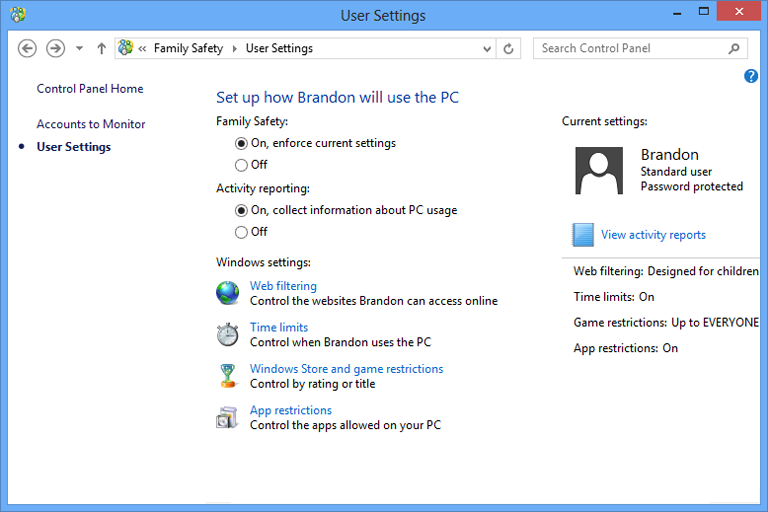Screen dimensions: 768x512
Task: Click the activity reports notebook icon
Action: [583, 235]
